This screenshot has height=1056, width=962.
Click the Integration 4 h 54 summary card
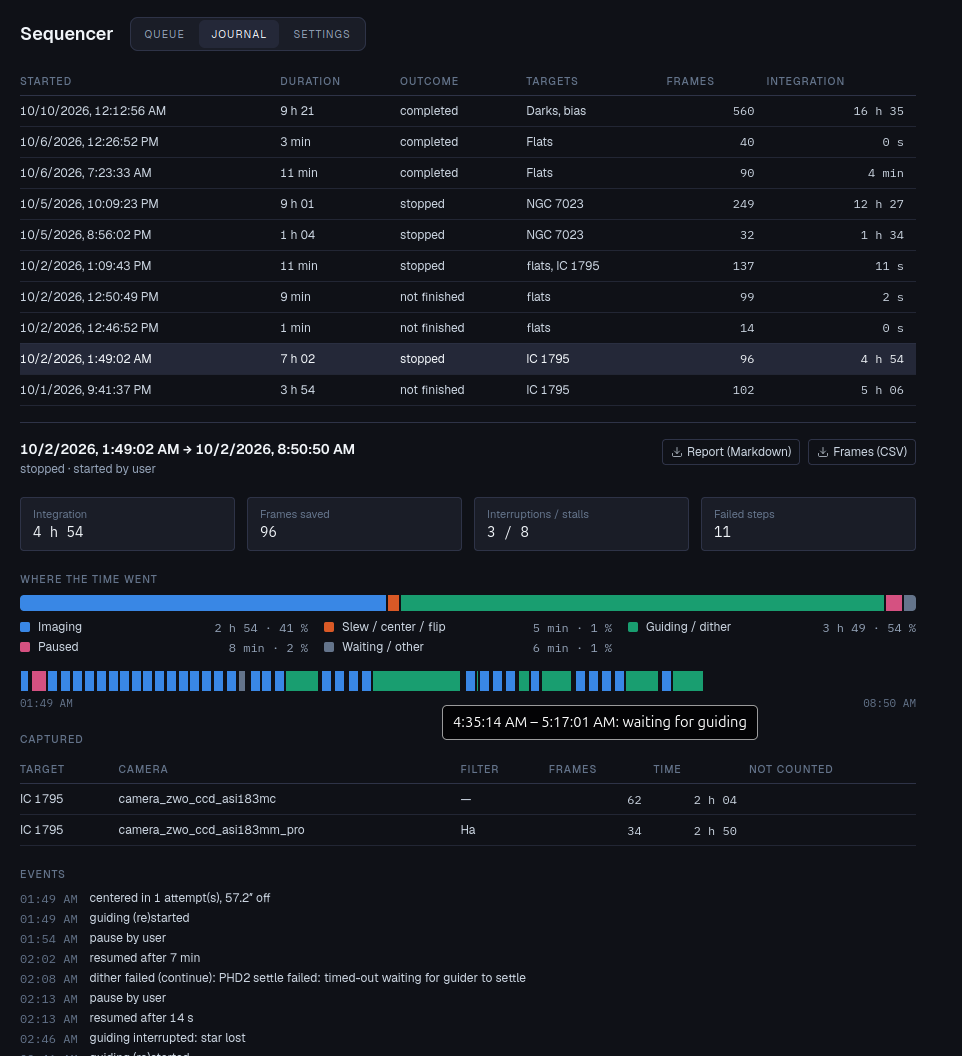tap(127, 524)
